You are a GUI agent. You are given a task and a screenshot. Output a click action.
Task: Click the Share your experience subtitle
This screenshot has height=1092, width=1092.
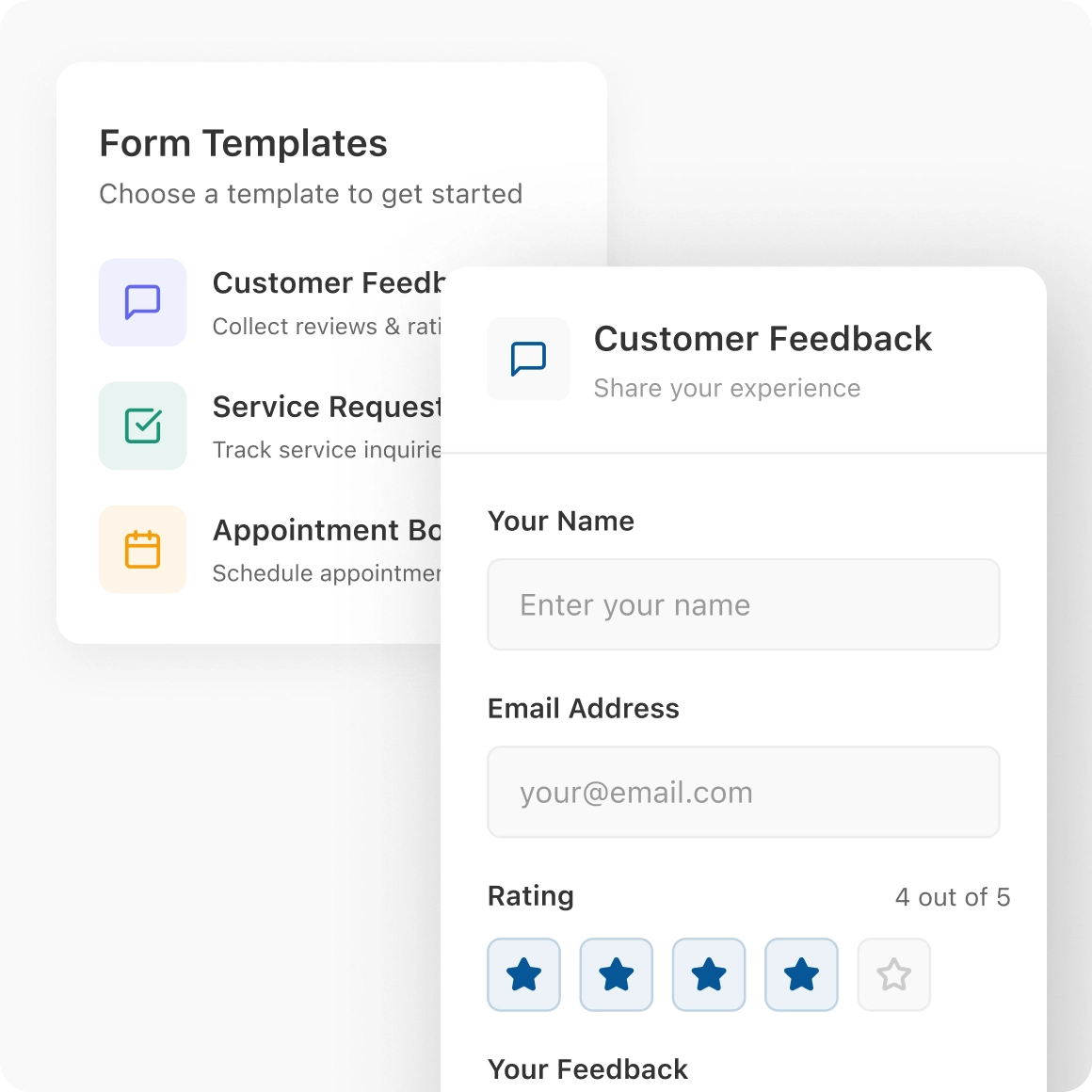click(x=727, y=389)
